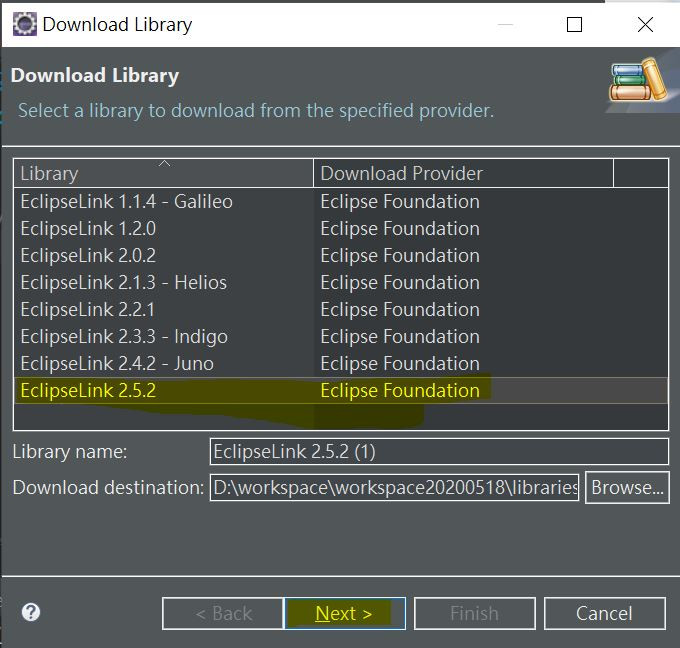Maximize the Download Library window

click(574, 24)
